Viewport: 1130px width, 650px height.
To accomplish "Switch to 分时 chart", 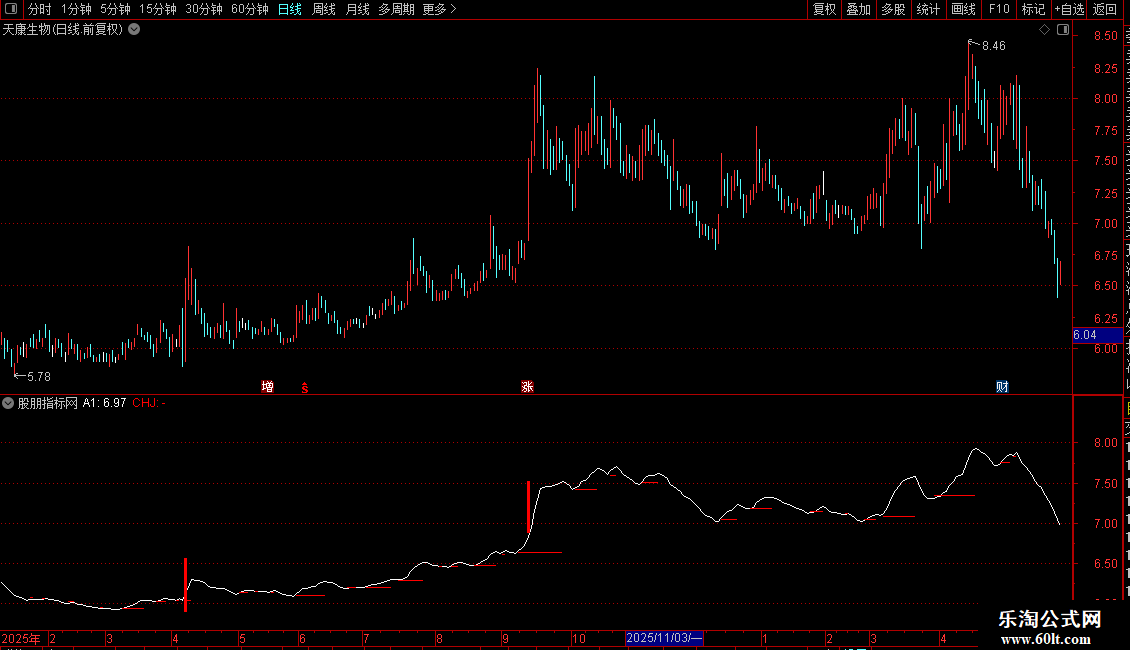I will 40,9.
